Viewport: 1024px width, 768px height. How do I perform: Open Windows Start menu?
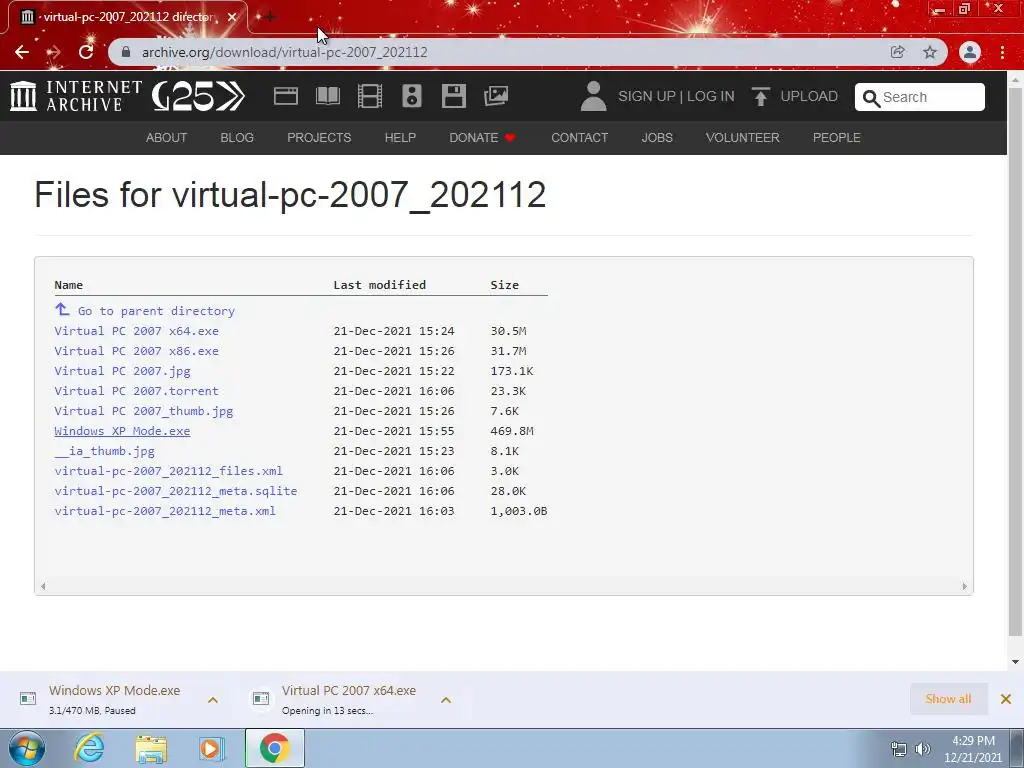[27, 748]
